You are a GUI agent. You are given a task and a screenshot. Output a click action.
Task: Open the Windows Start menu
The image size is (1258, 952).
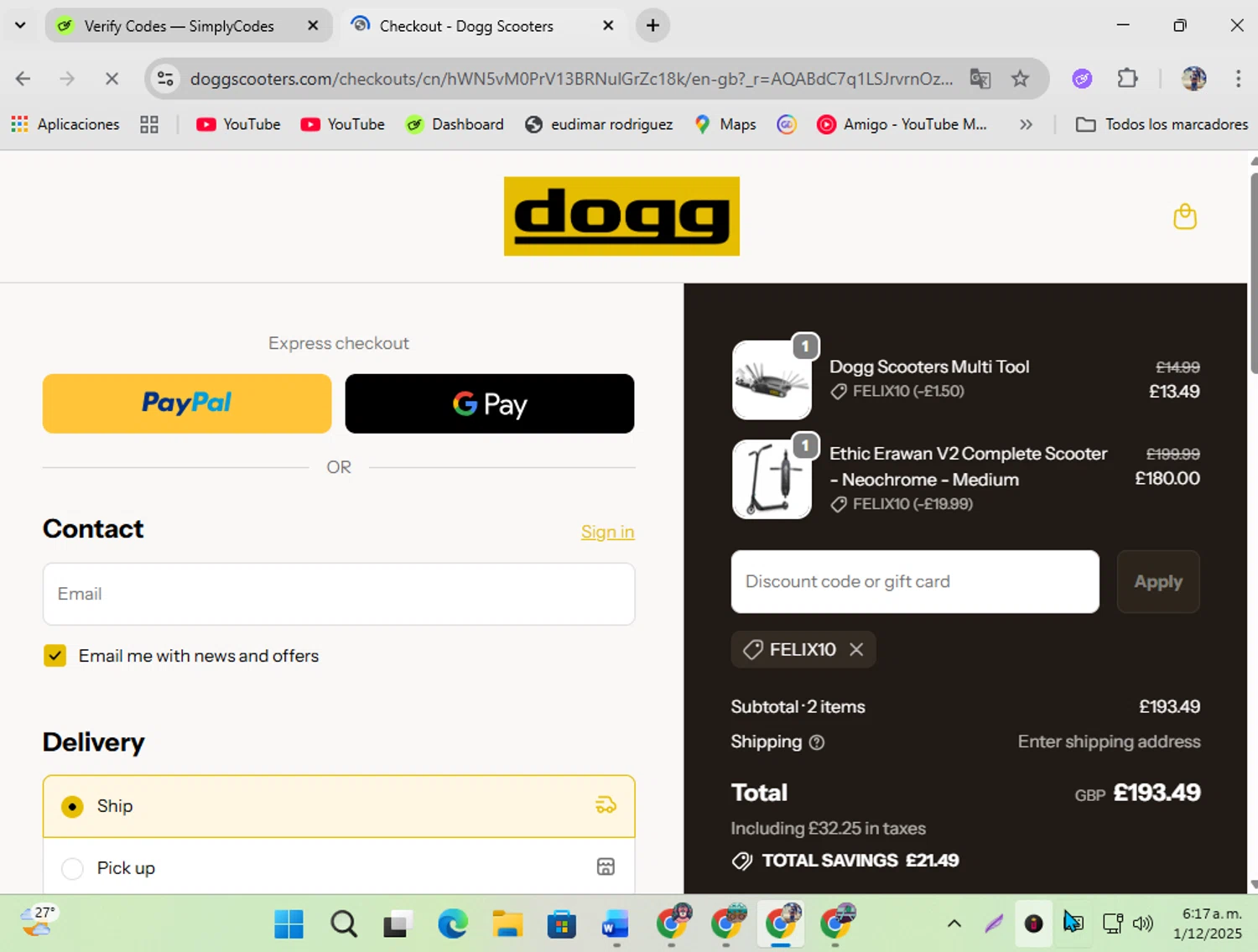(x=289, y=923)
